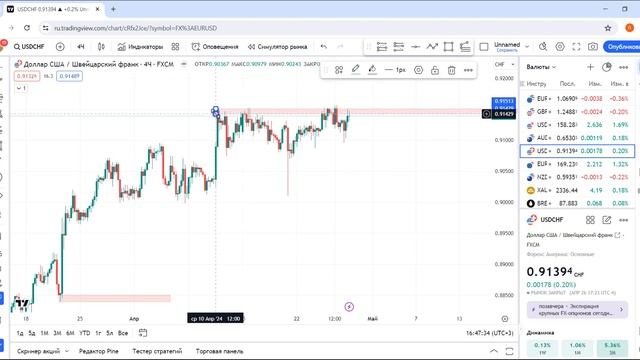The width and height of the screenshot is (640, 360).
Task: Delete the selected drawing with the trash icon
Action: tap(451, 70)
